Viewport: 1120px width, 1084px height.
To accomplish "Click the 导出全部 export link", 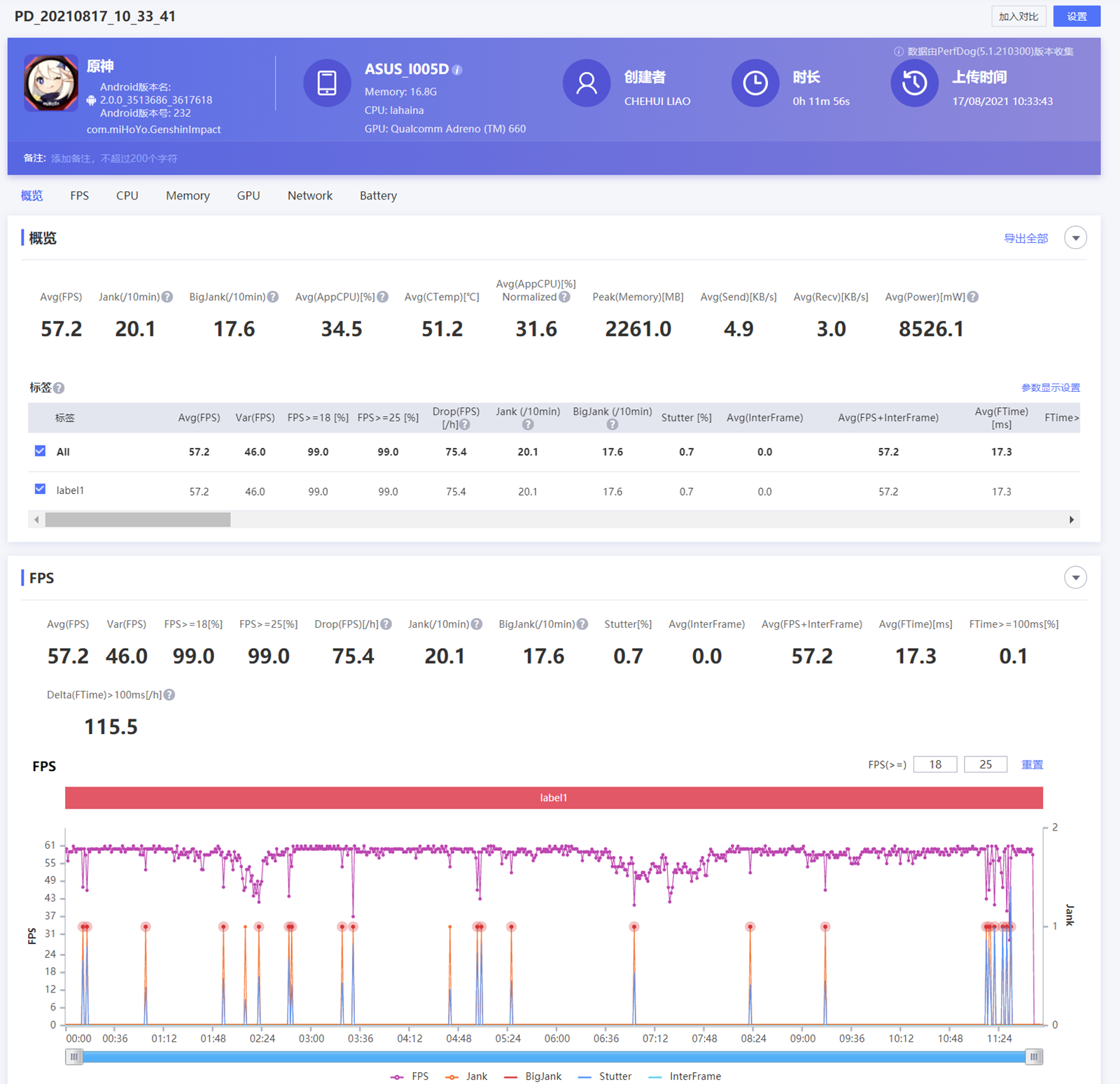I will point(1025,239).
